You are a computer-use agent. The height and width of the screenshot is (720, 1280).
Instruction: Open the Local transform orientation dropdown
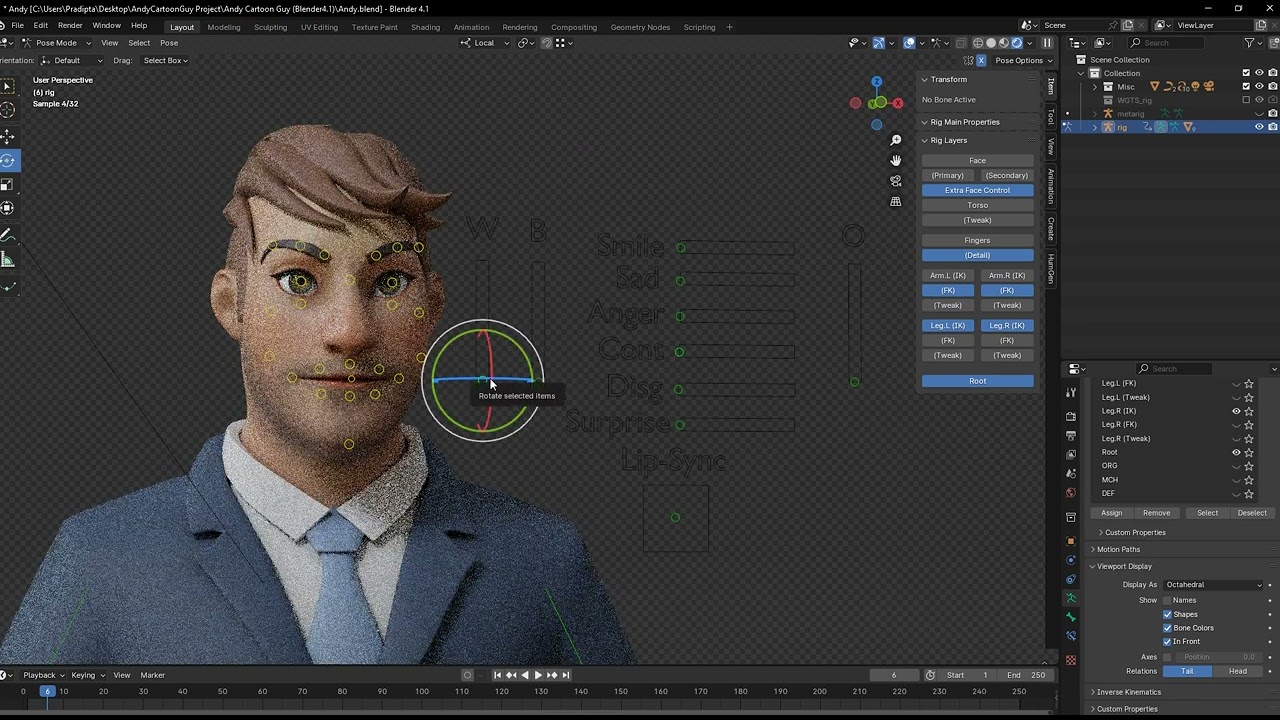coord(485,43)
